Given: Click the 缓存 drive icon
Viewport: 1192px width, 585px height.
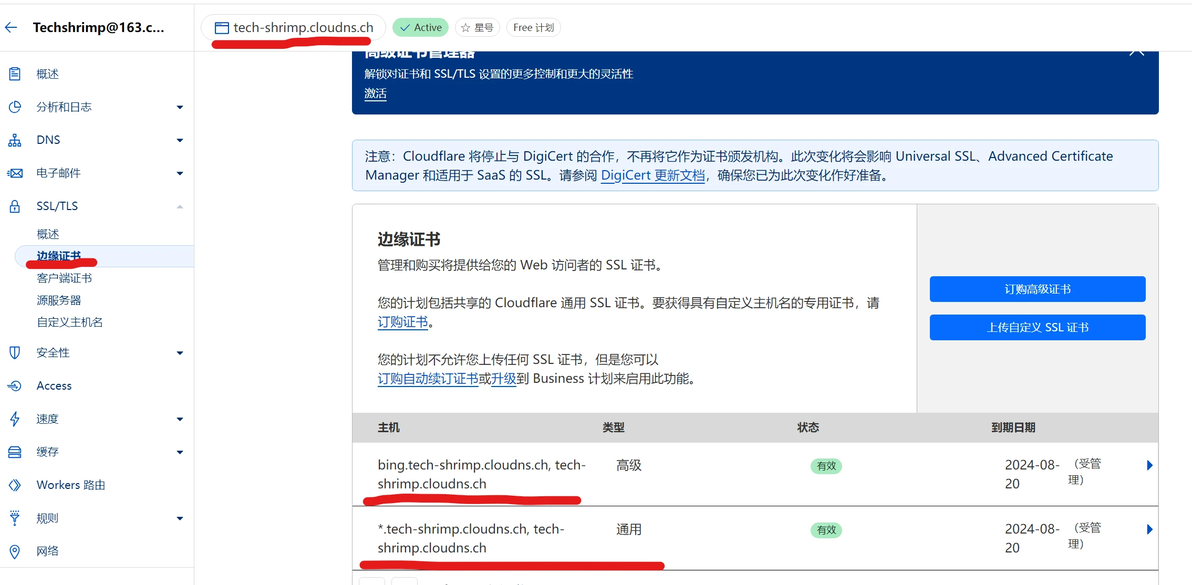Looking at the screenshot, I should (14, 452).
